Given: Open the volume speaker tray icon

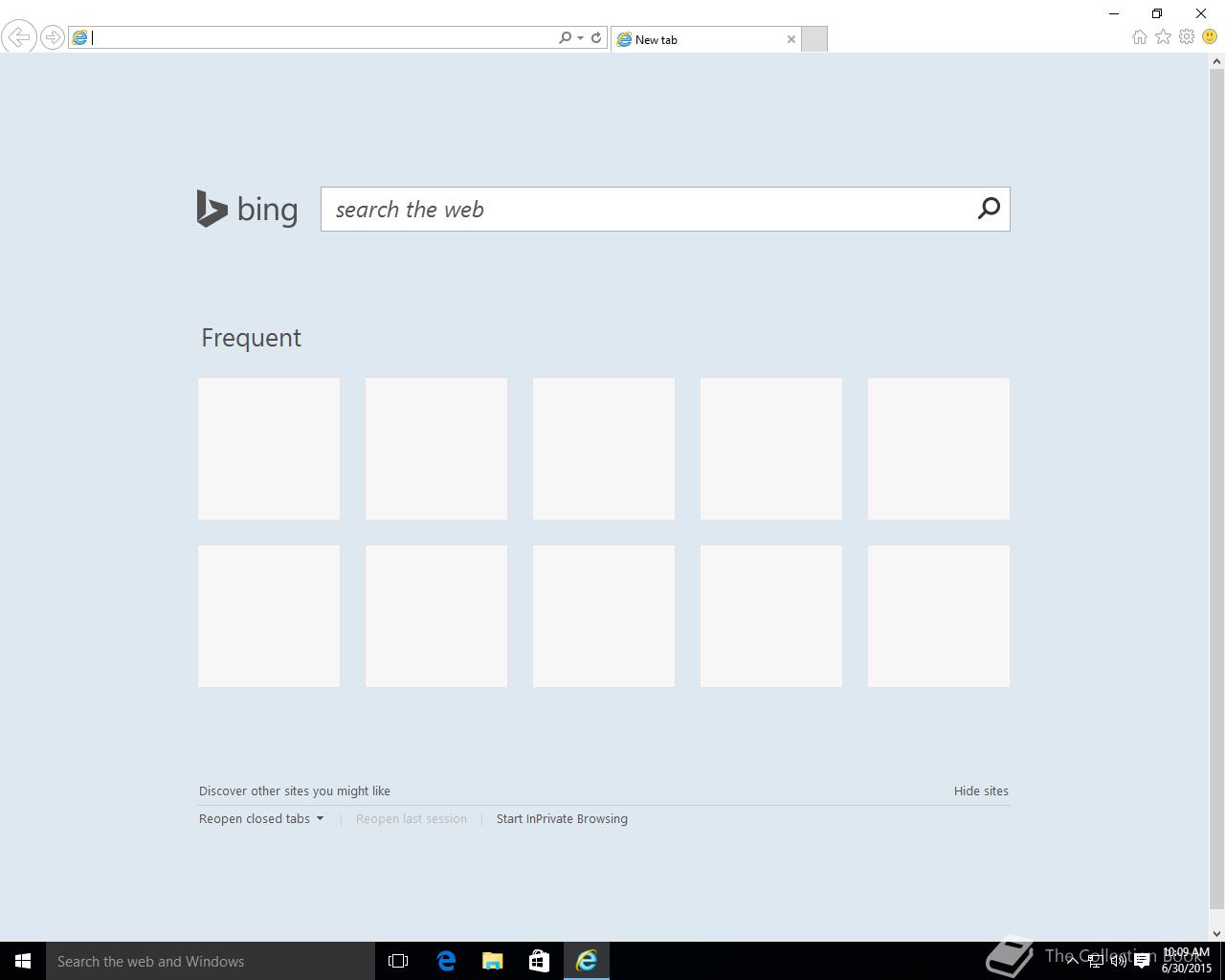Looking at the screenshot, I should point(1119,961).
